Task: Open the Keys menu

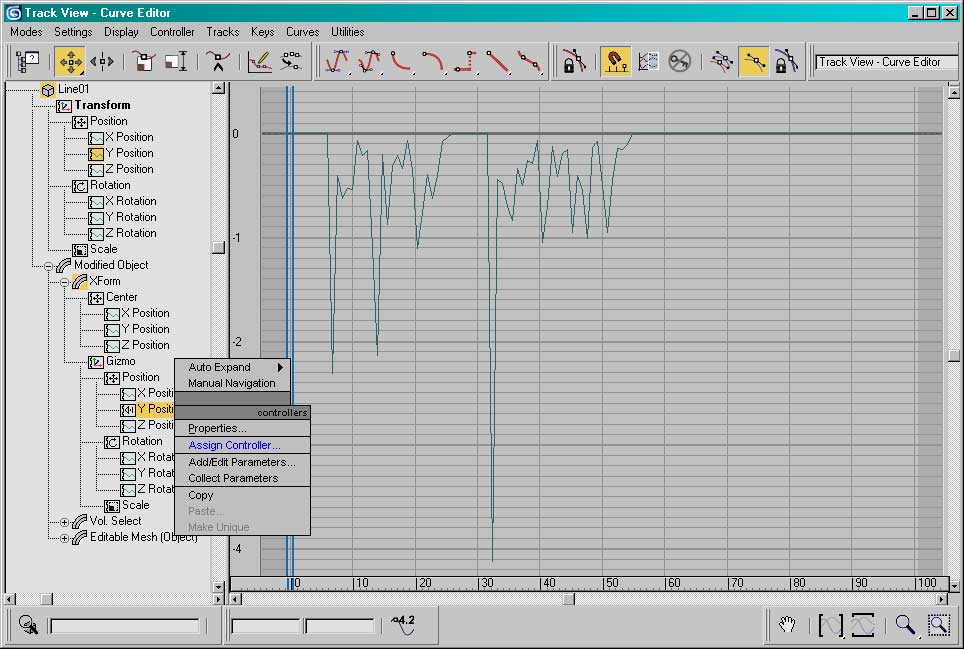Action: (x=263, y=32)
